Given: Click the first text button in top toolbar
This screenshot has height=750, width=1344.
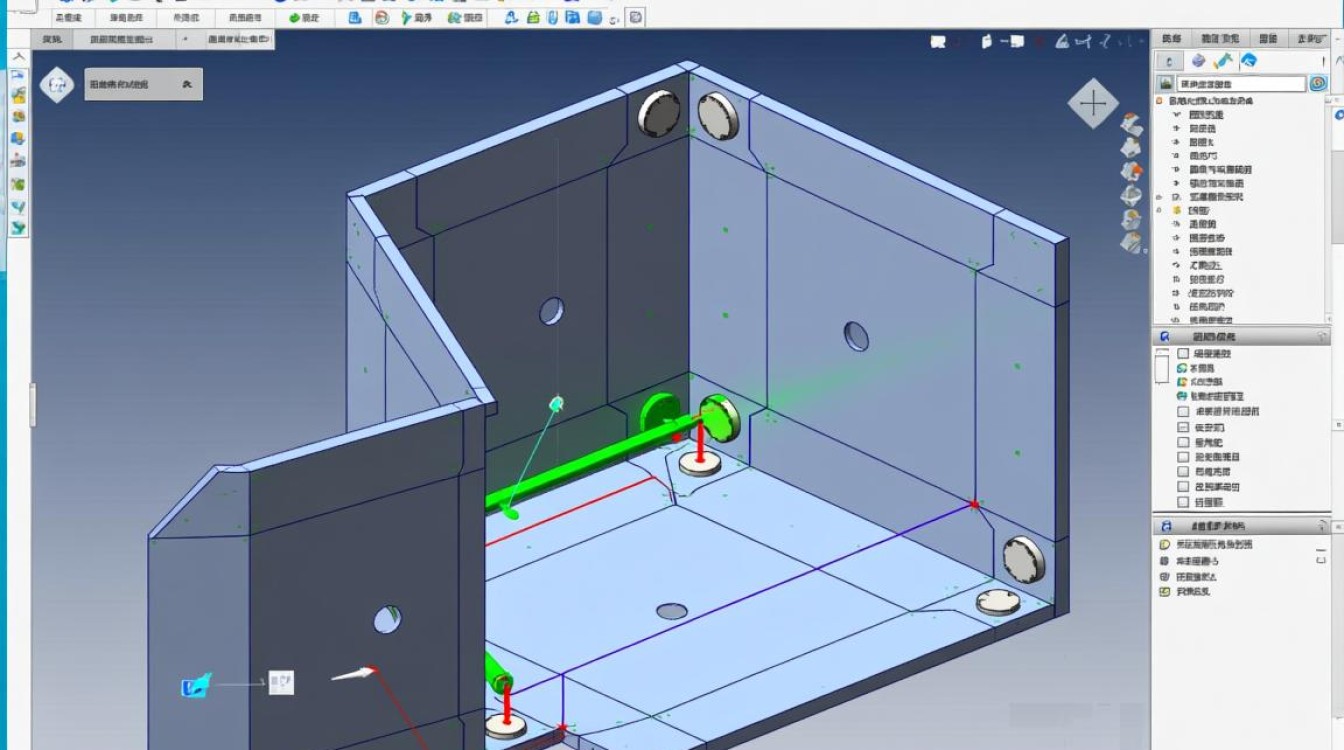Looking at the screenshot, I should (x=69, y=18).
